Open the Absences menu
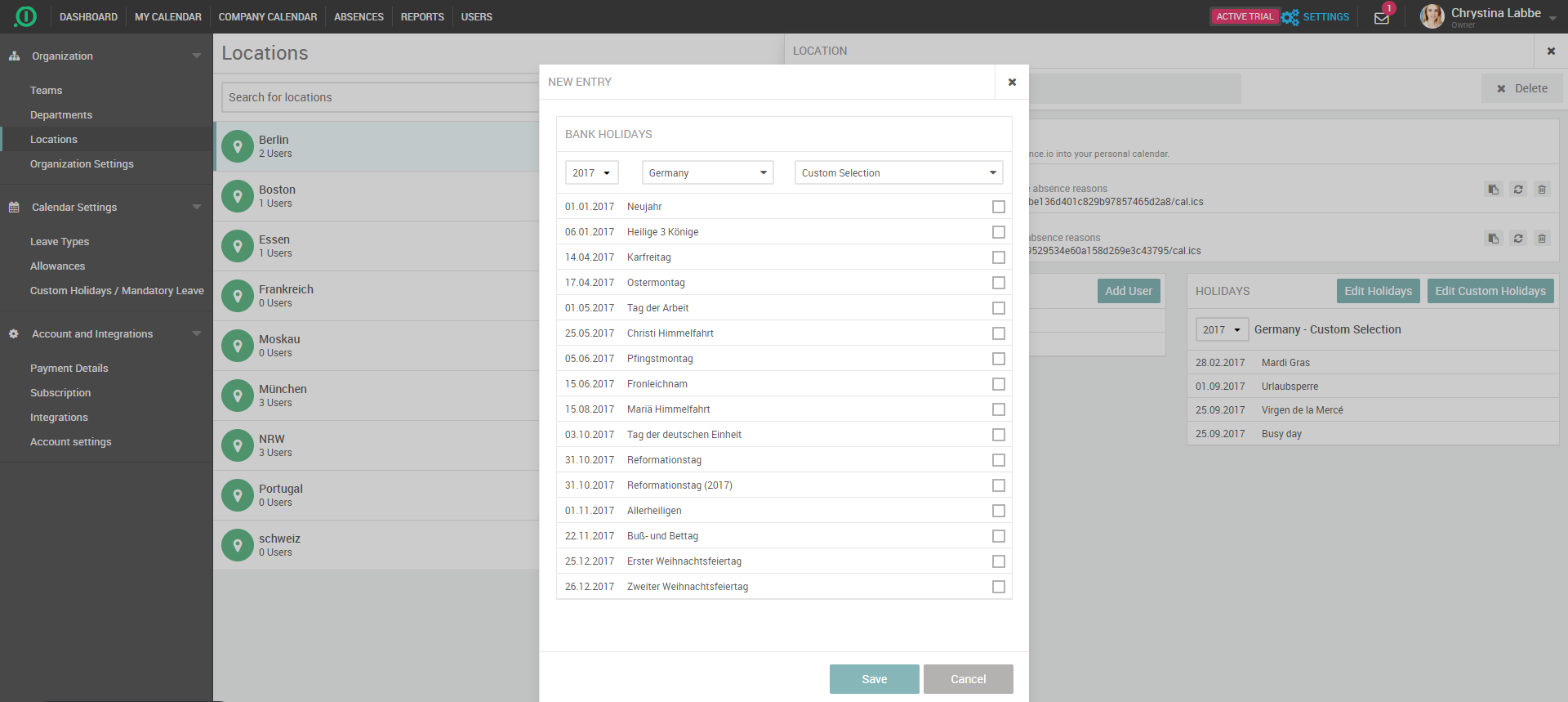Viewport: 1568px width, 702px height. 359,17
